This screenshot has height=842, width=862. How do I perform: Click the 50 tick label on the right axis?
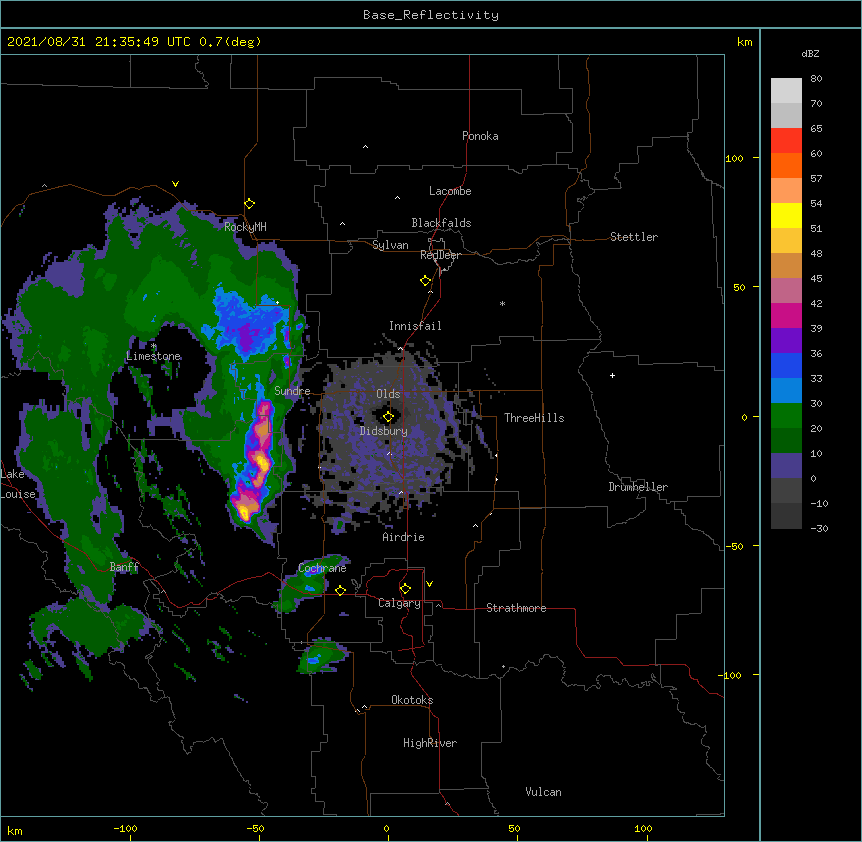(739, 287)
